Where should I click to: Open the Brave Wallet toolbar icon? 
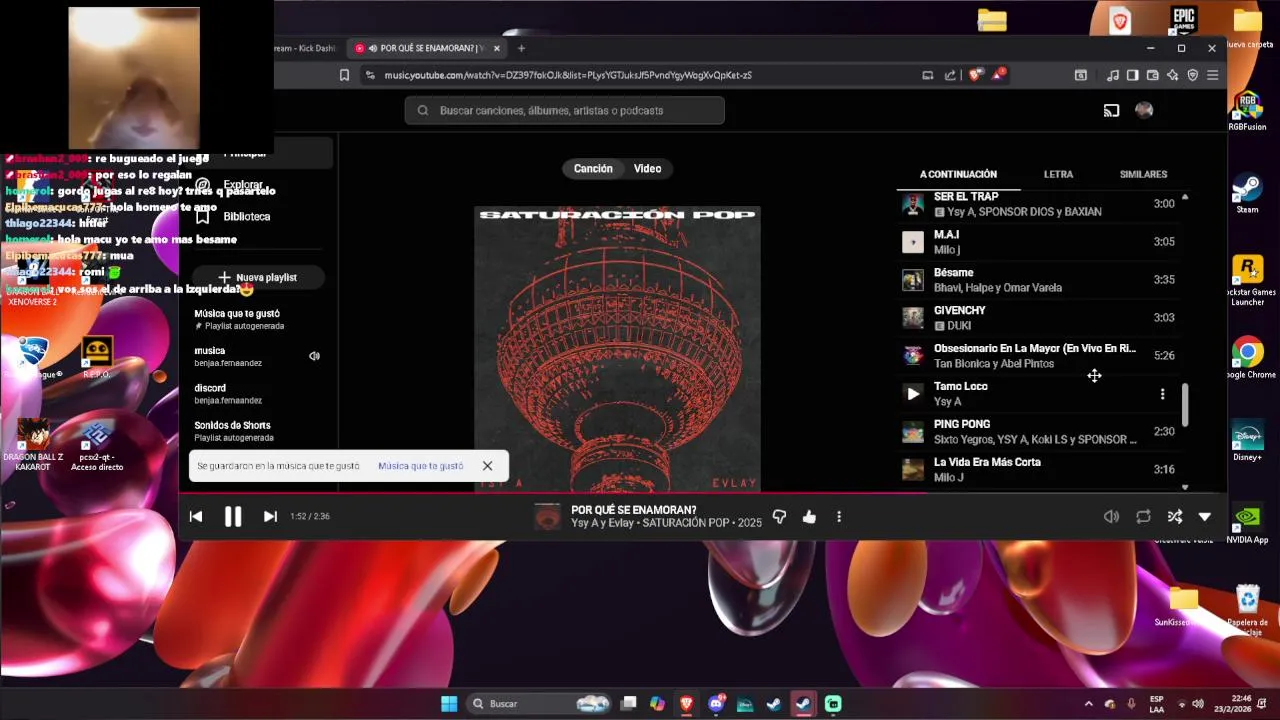pyautogui.click(x=1153, y=75)
